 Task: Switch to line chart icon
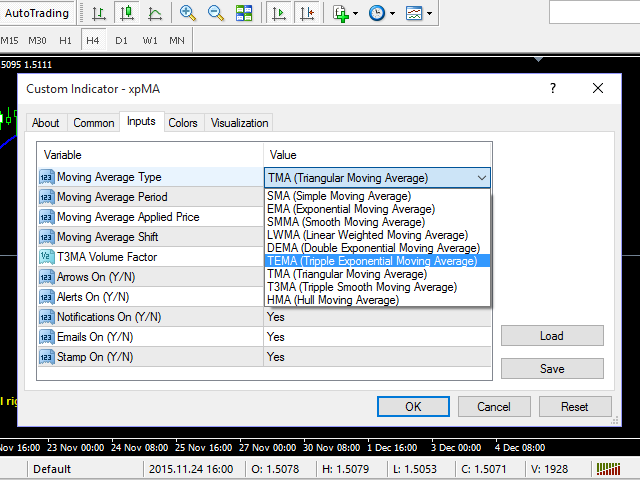155,13
